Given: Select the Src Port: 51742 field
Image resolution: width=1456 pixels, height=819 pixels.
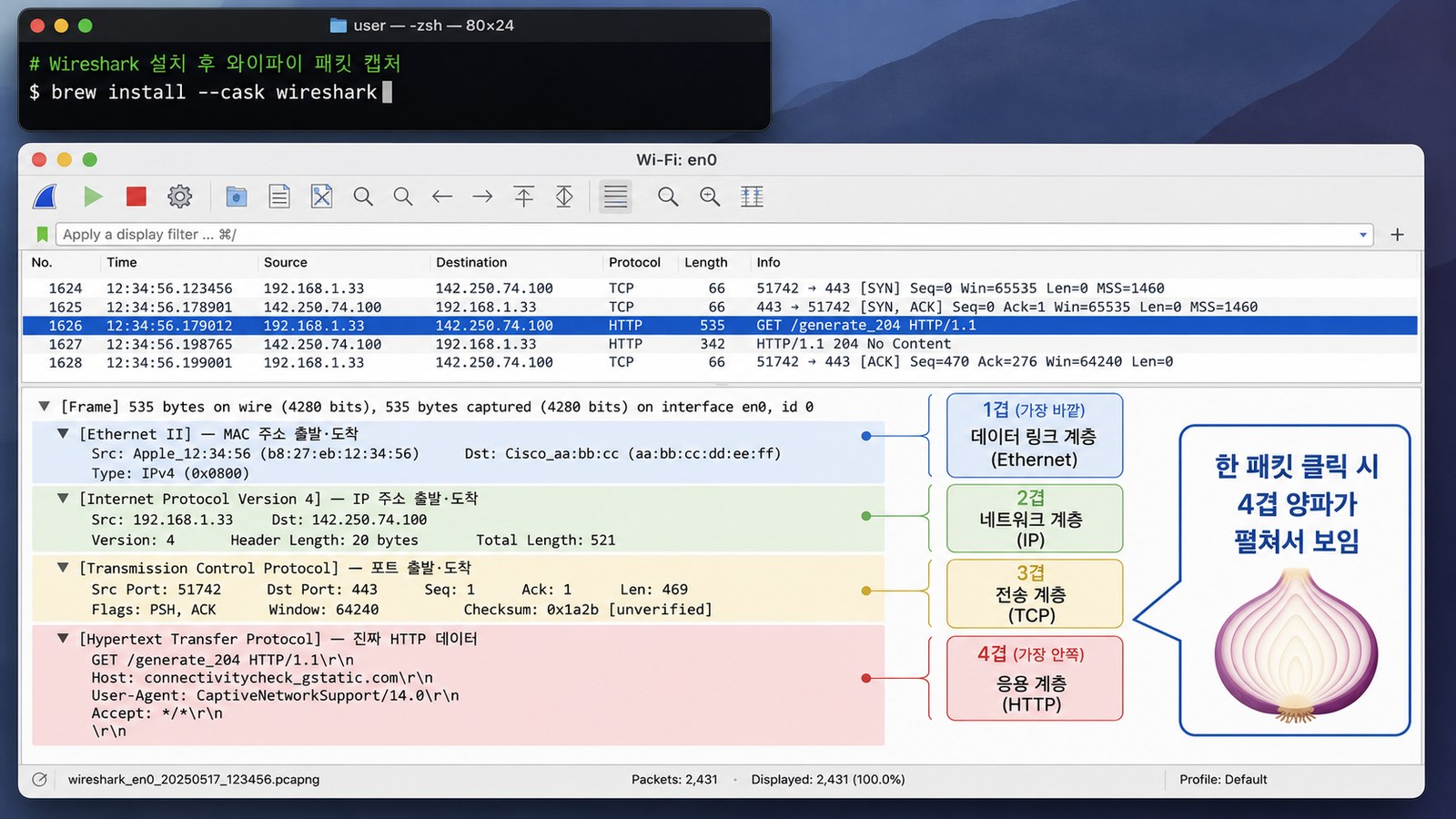Looking at the screenshot, I should coord(156,589).
